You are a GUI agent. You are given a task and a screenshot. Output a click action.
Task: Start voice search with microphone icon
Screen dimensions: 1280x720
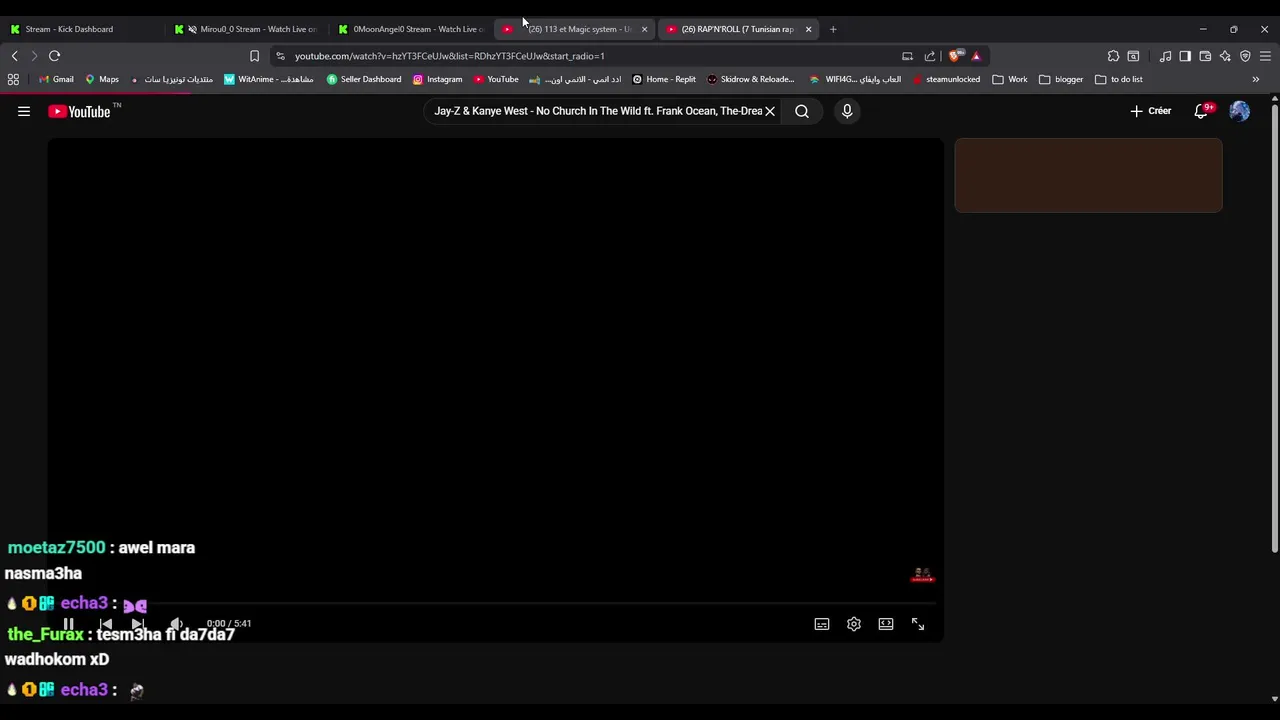[847, 111]
